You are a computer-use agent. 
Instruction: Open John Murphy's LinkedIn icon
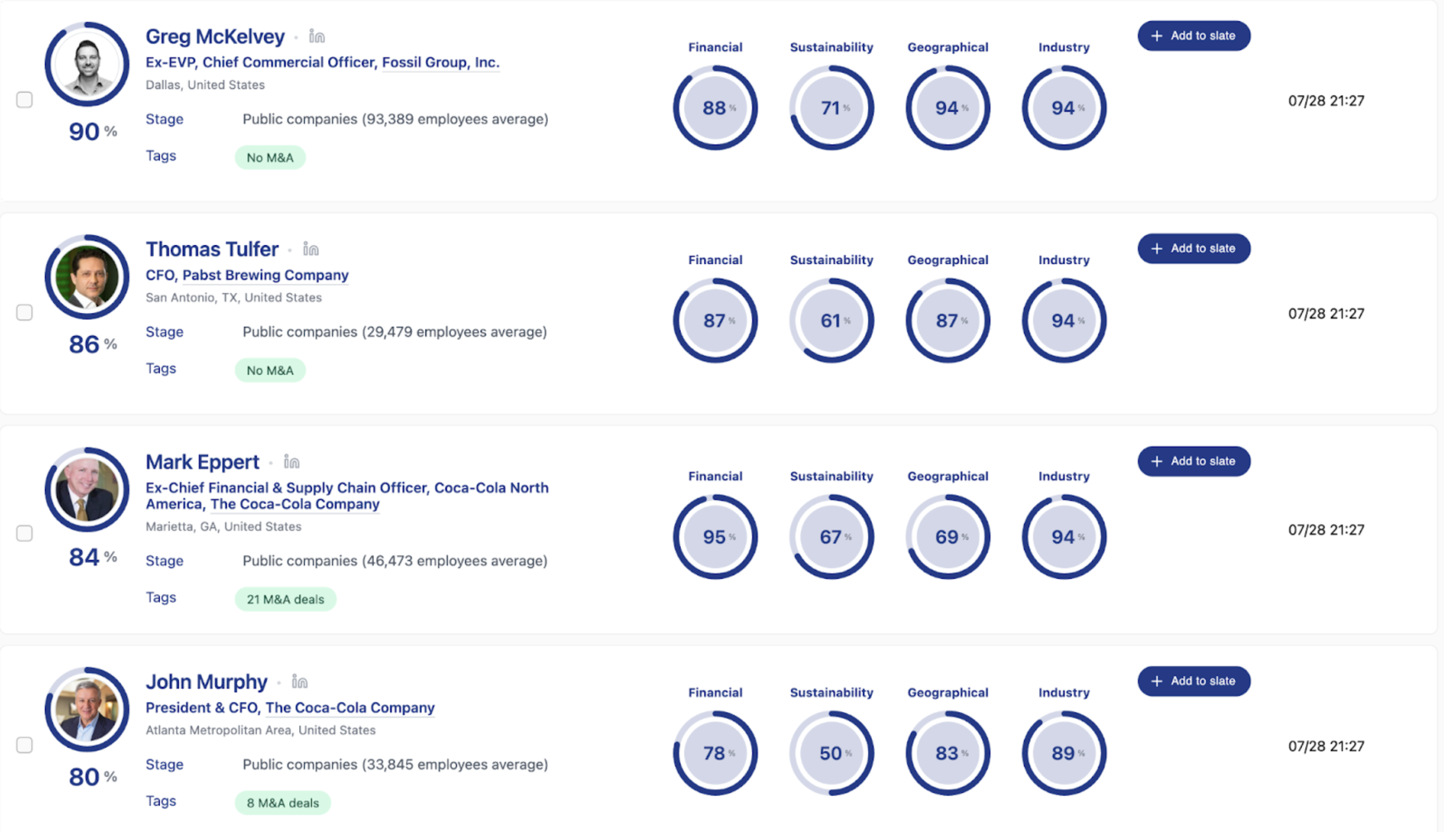(300, 681)
